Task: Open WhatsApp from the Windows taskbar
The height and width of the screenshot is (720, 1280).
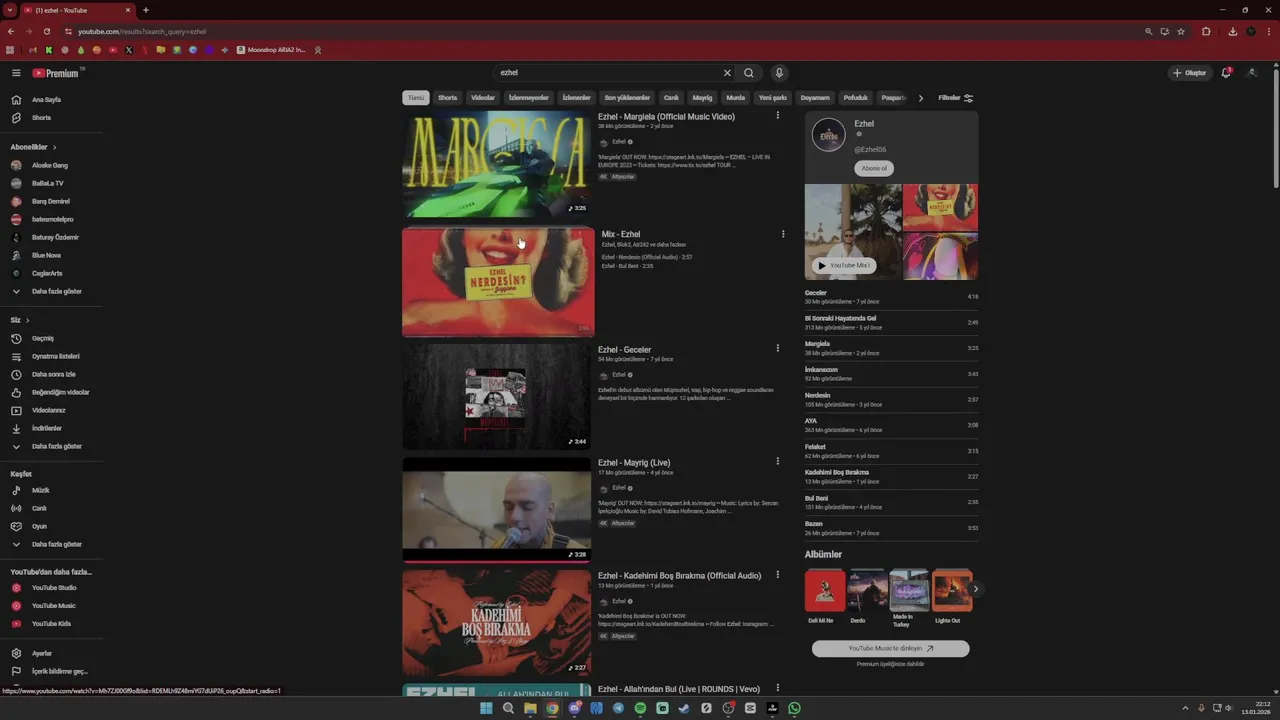Action: click(x=794, y=708)
